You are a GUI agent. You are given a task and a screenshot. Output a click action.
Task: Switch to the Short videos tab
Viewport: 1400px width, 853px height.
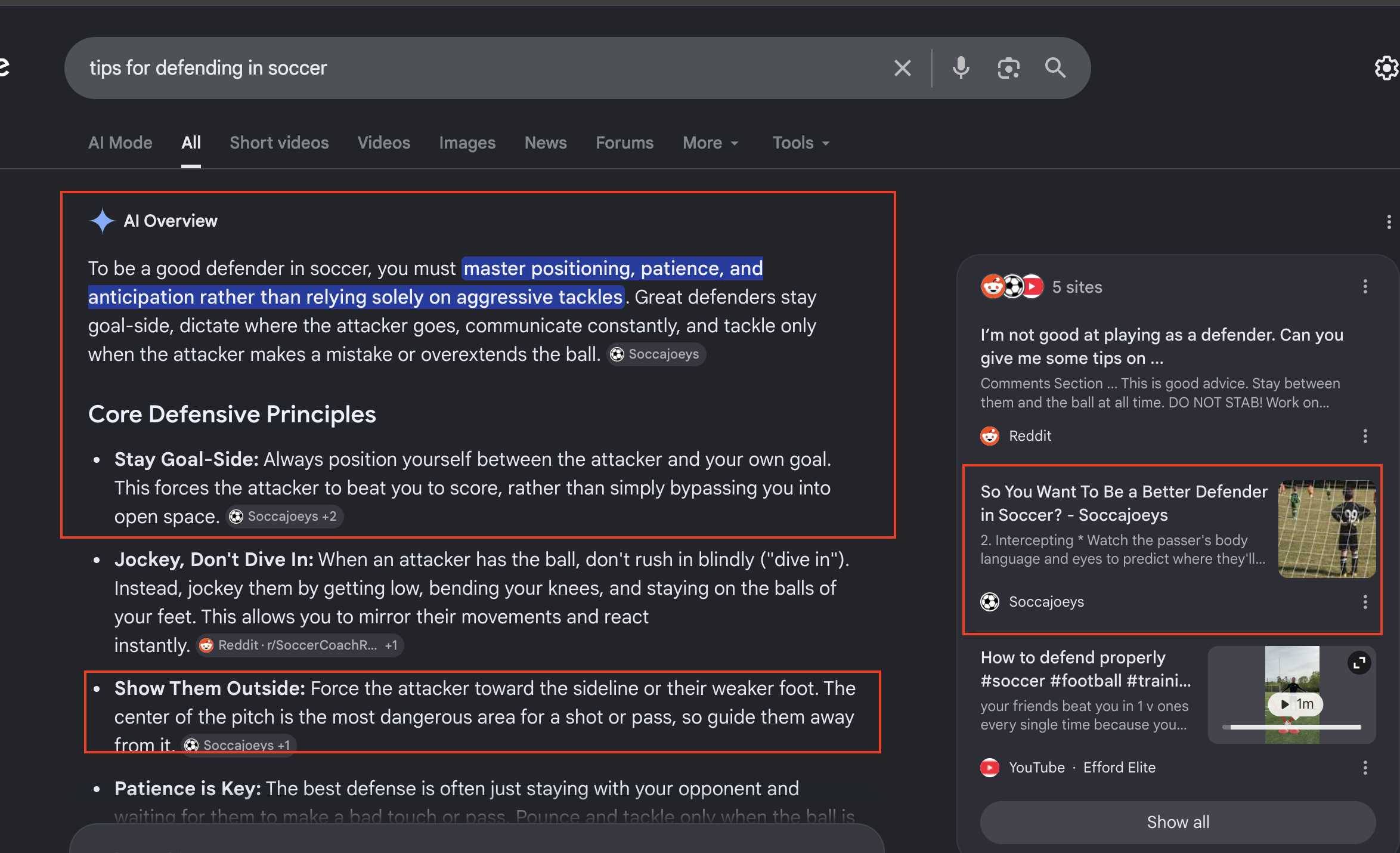click(279, 143)
